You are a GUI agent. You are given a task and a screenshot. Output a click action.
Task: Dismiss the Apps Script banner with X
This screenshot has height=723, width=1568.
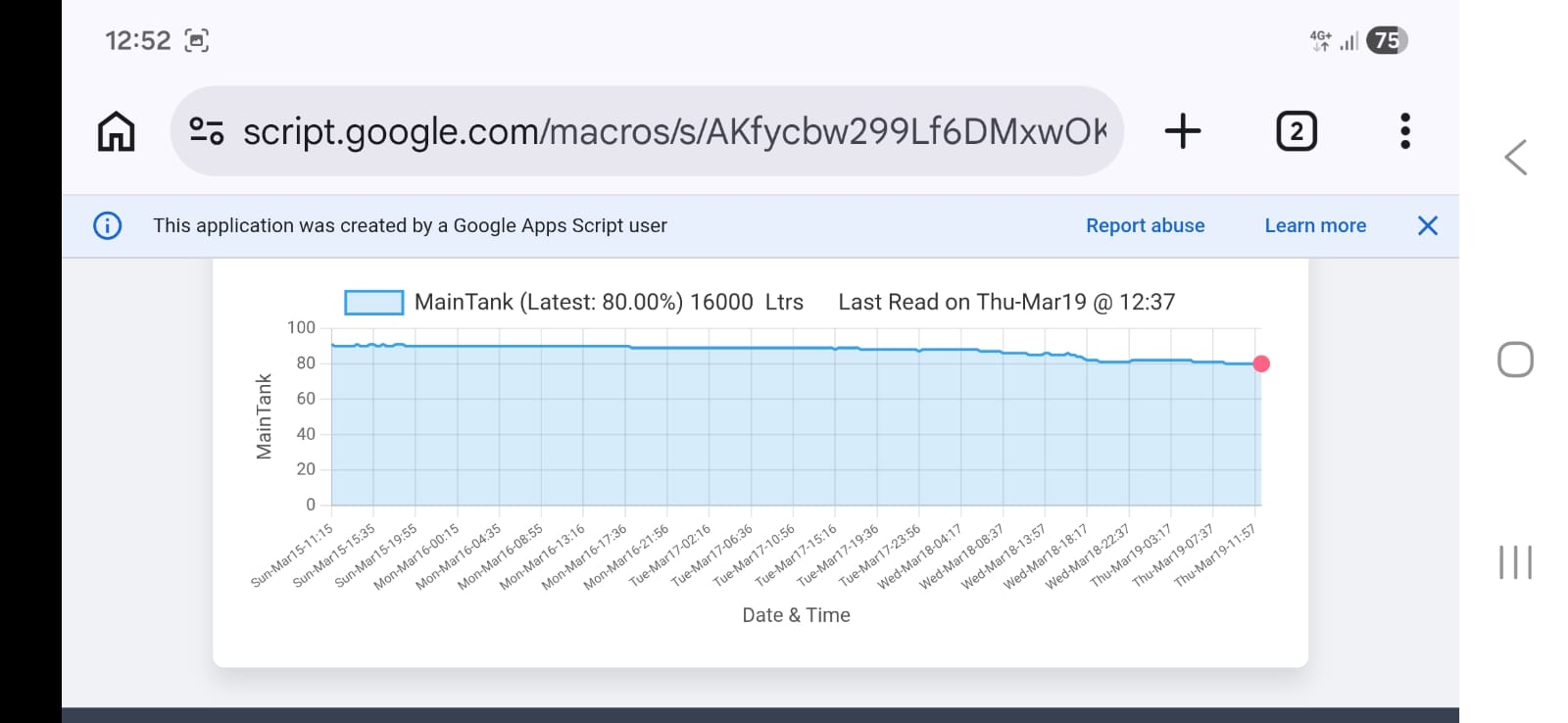(x=1427, y=226)
